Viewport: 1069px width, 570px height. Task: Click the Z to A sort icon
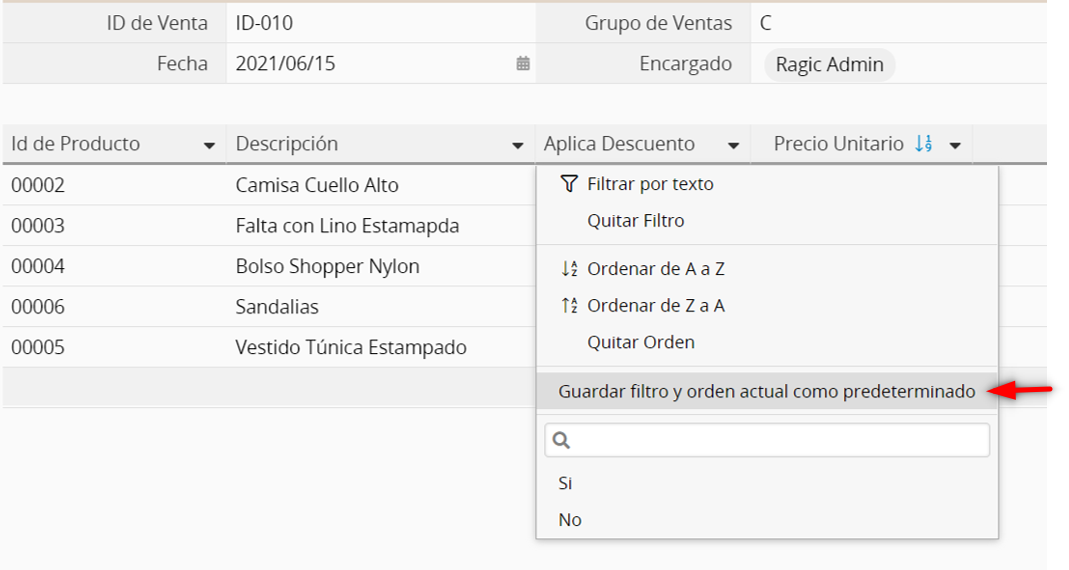coord(569,306)
